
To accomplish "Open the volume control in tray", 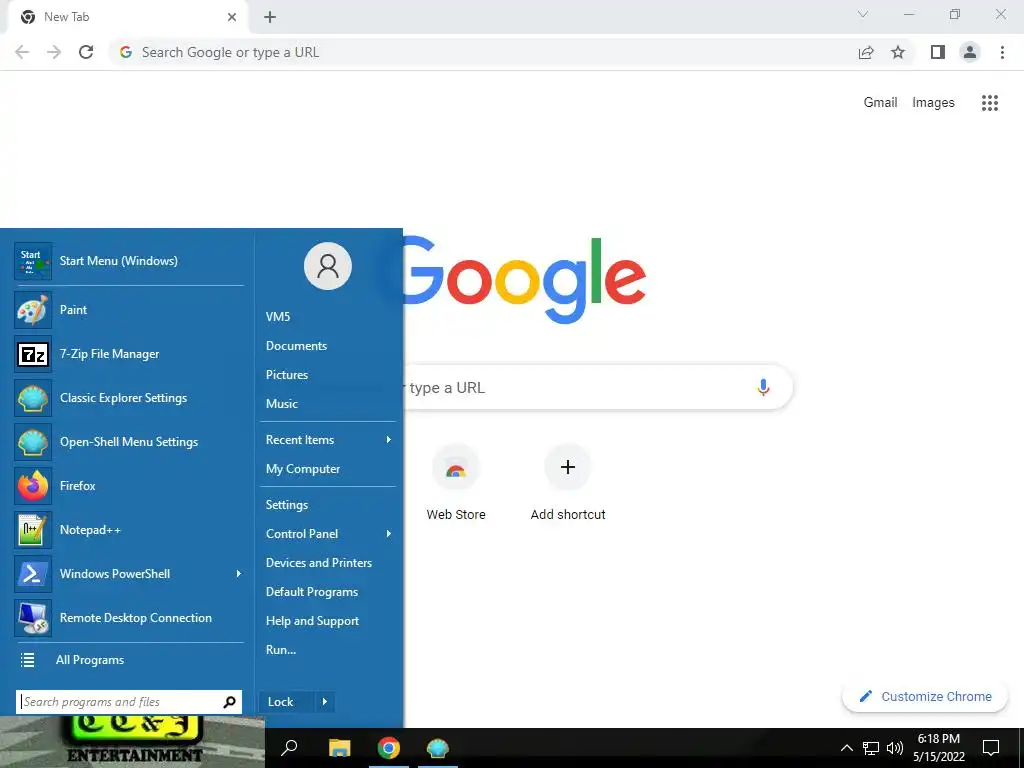I will 895,748.
